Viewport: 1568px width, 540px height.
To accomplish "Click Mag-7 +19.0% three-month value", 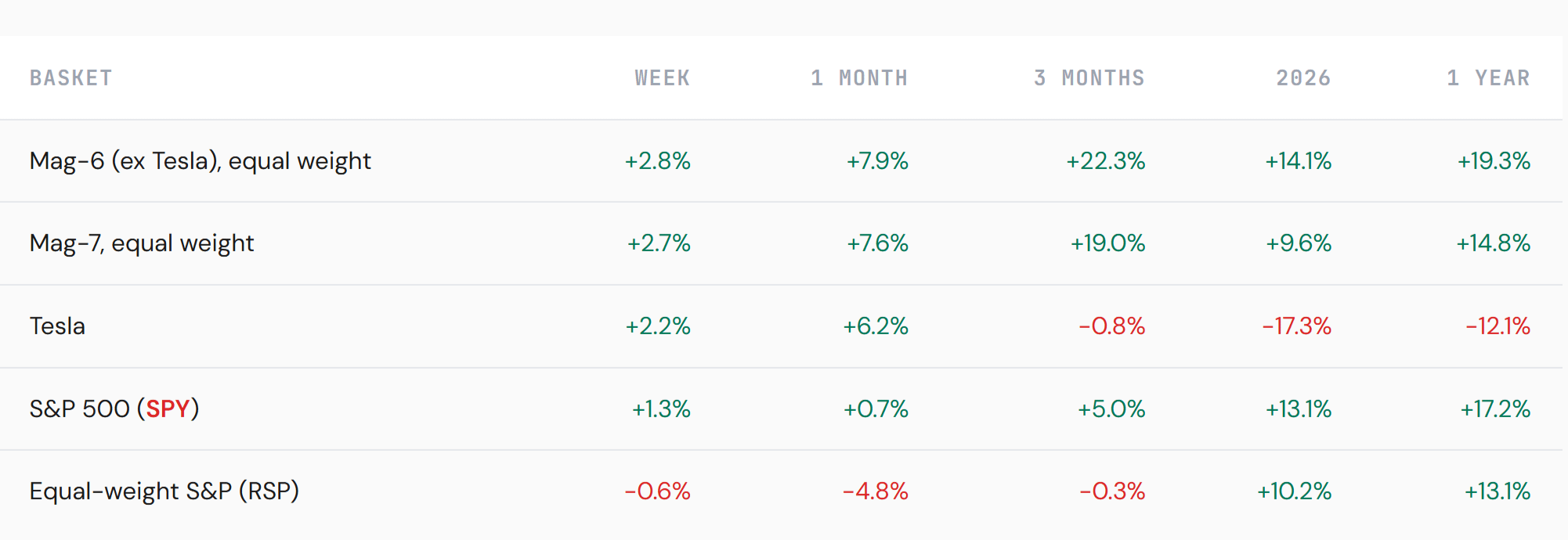I will click(1108, 243).
